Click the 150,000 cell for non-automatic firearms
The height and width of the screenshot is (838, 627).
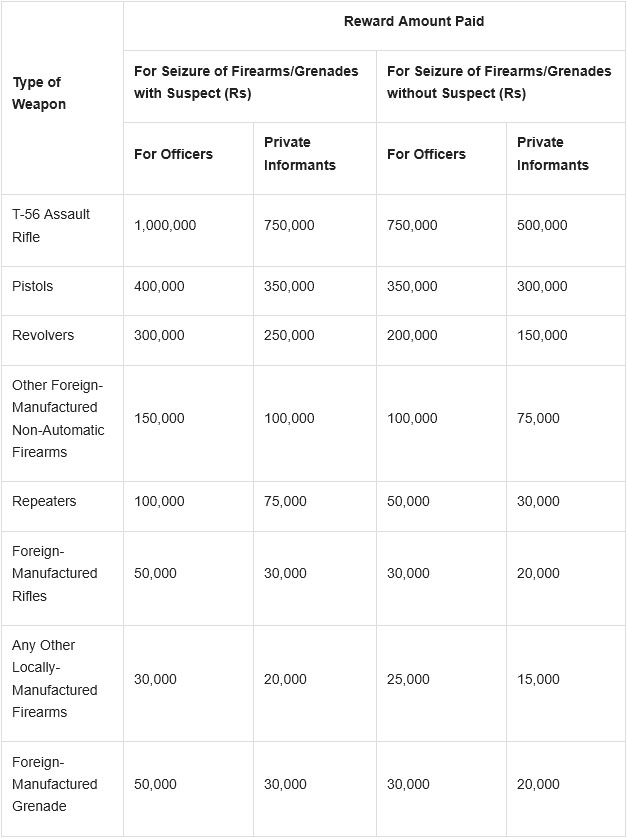click(x=159, y=418)
